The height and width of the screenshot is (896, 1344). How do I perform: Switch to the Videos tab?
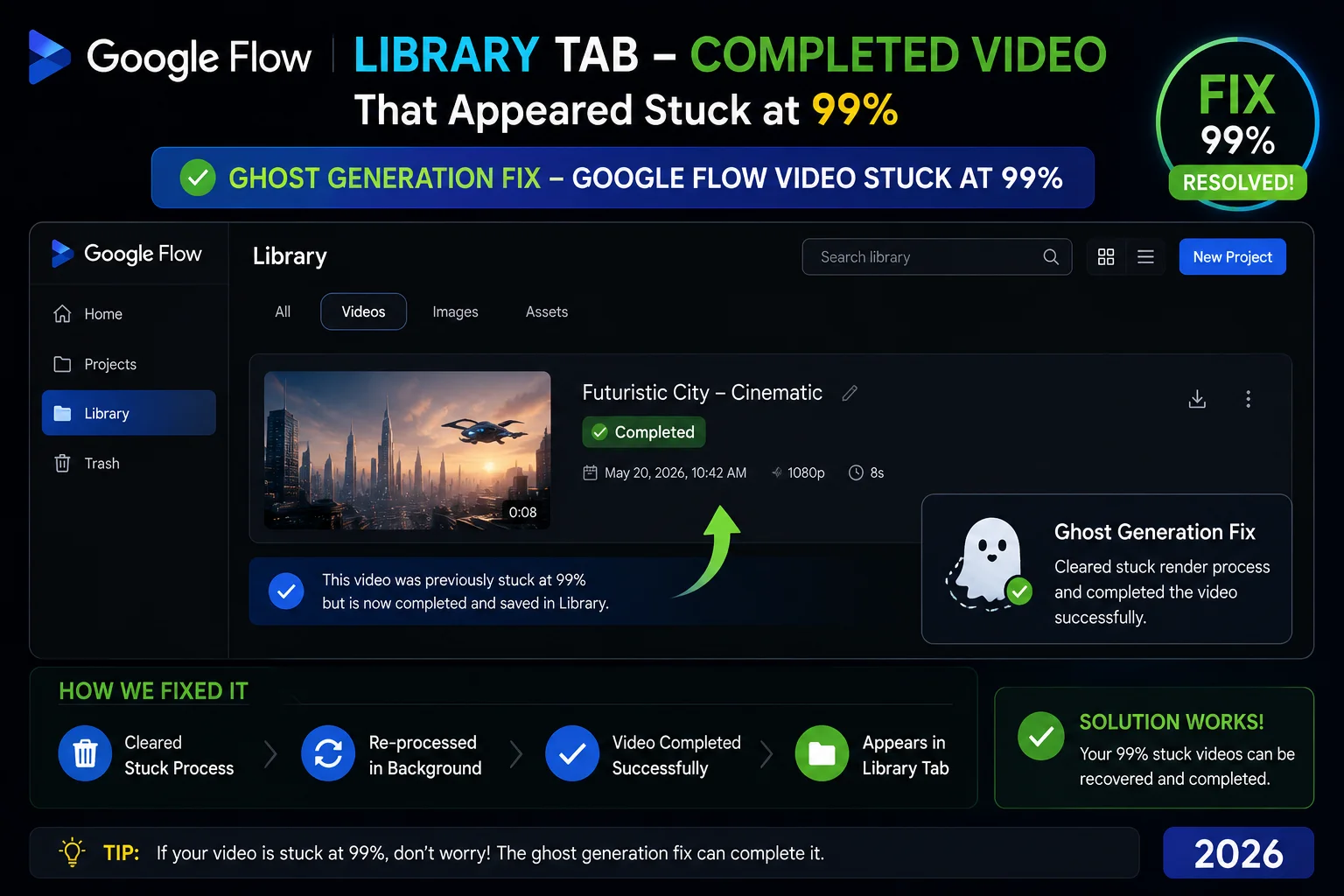point(363,311)
